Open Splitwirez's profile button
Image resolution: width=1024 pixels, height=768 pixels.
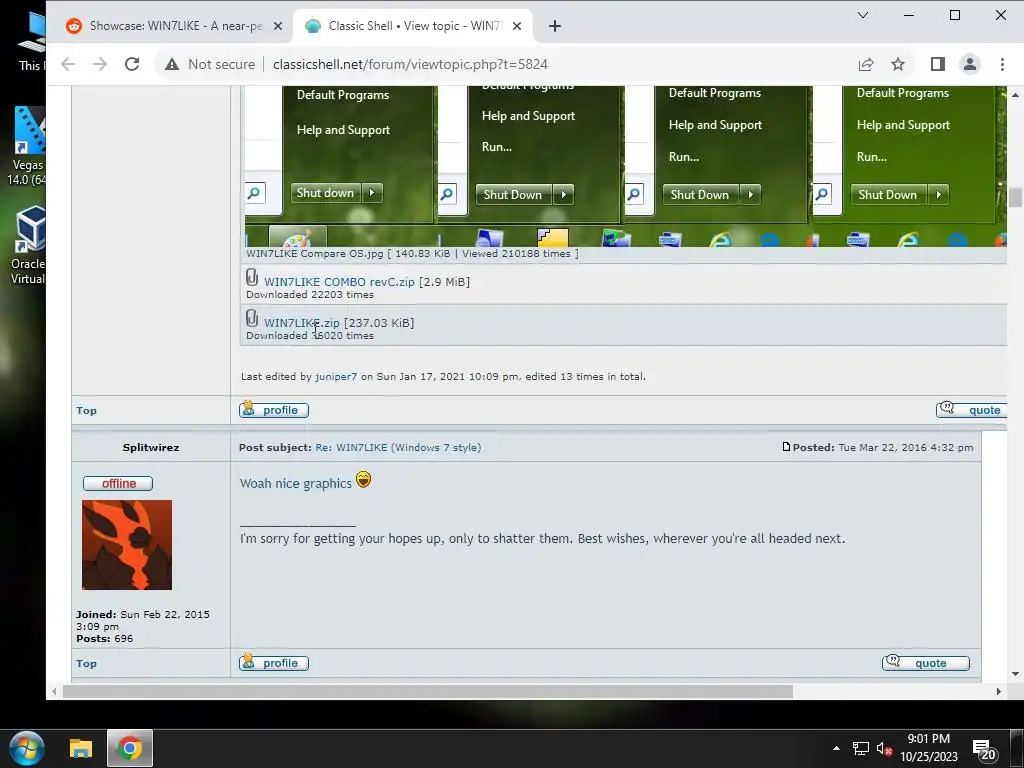click(x=274, y=663)
